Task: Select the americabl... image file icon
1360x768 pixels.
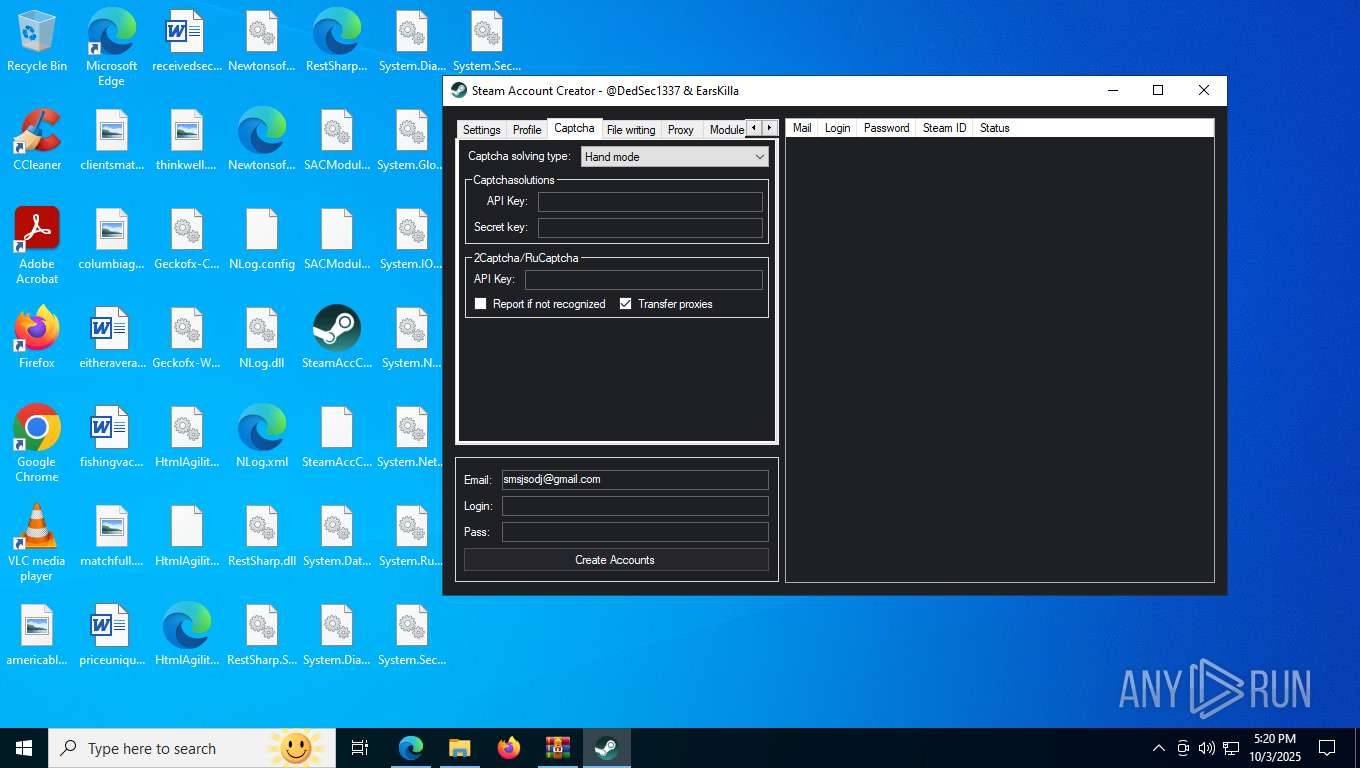Action: point(37,635)
